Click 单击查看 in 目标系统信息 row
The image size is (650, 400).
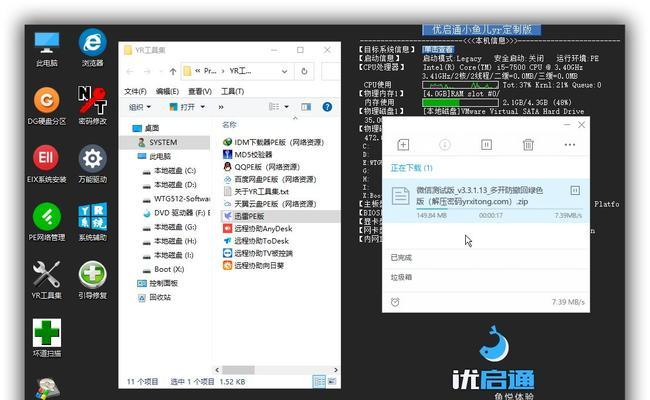click(x=438, y=49)
